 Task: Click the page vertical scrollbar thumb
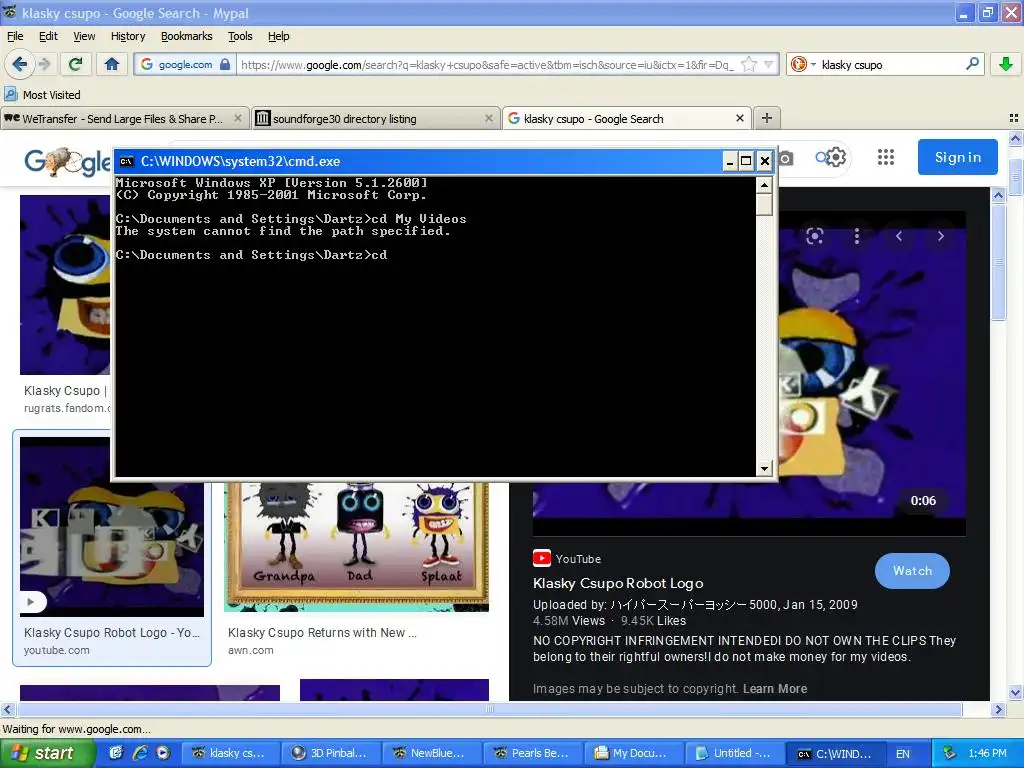1015,176
